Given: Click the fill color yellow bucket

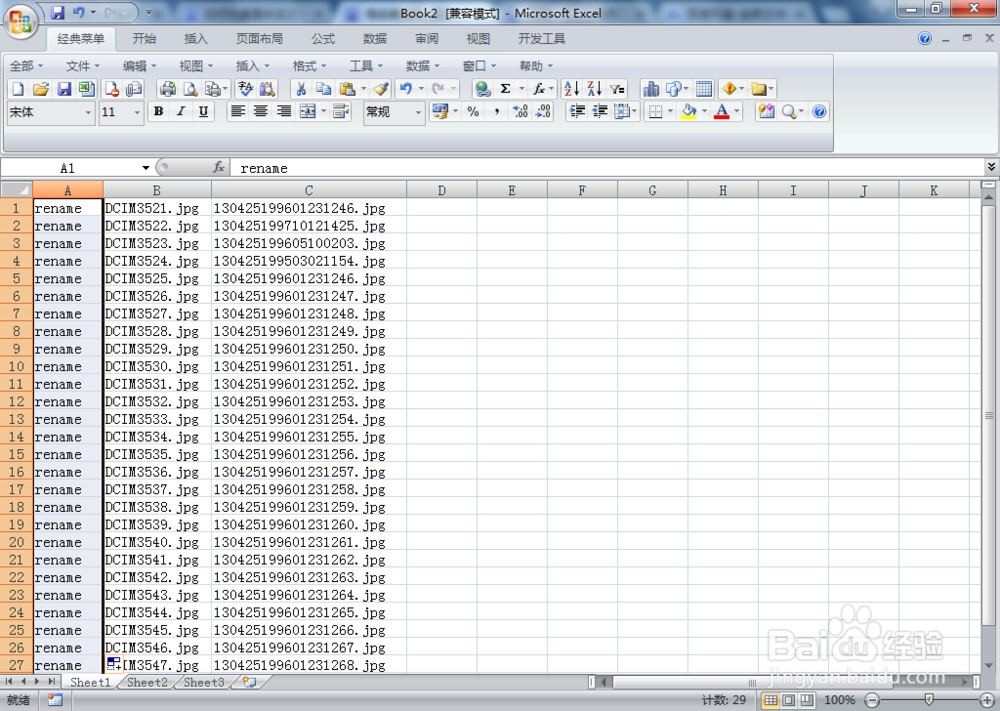Looking at the screenshot, I should coord(689,112).
